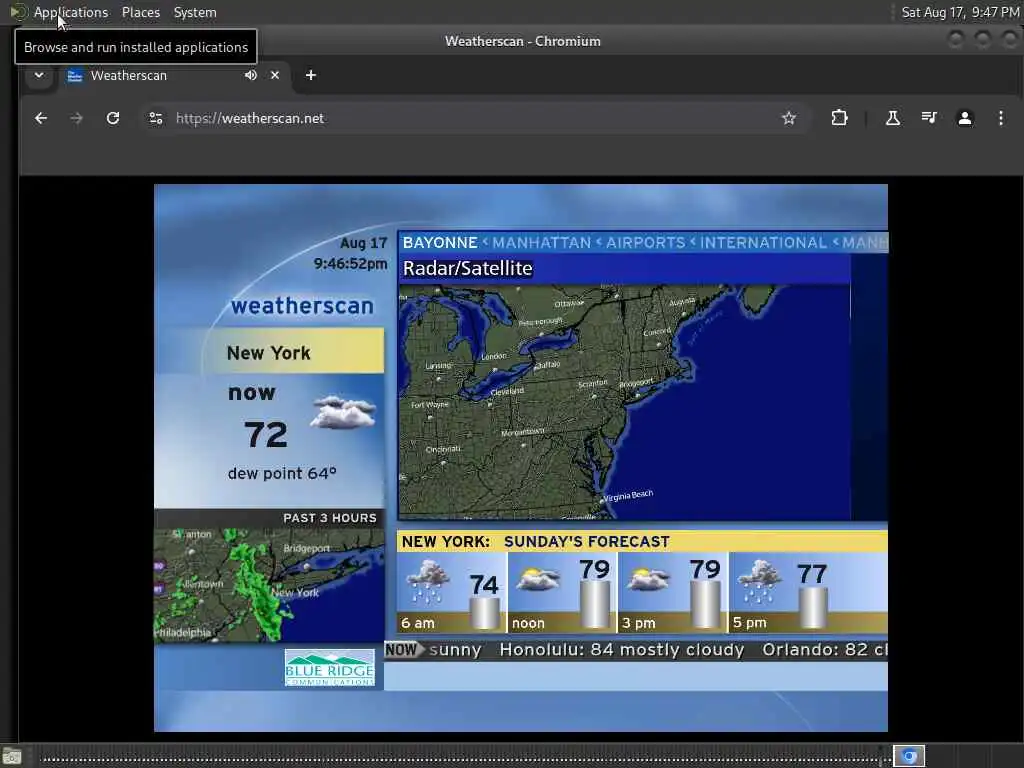1024x768 pixels.
Task: Click the Honolulu: 84 mostly cloudy ticker
Action: 622,650
